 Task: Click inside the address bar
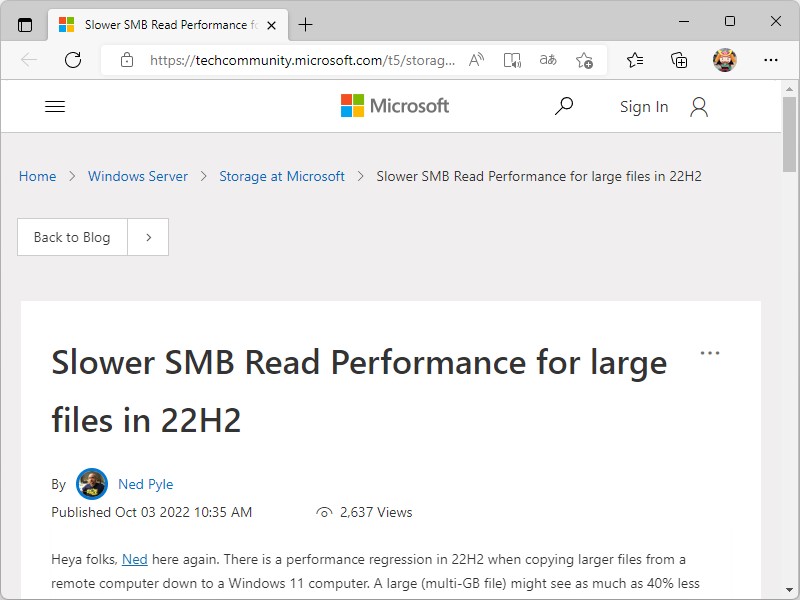300,60
